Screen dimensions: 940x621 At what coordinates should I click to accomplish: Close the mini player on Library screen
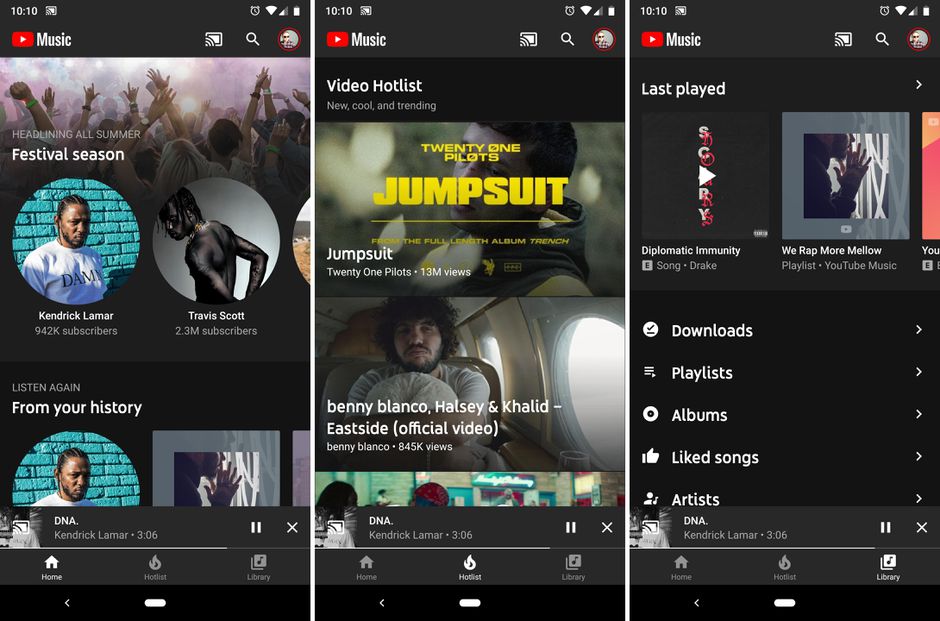(x=922, y=527)
